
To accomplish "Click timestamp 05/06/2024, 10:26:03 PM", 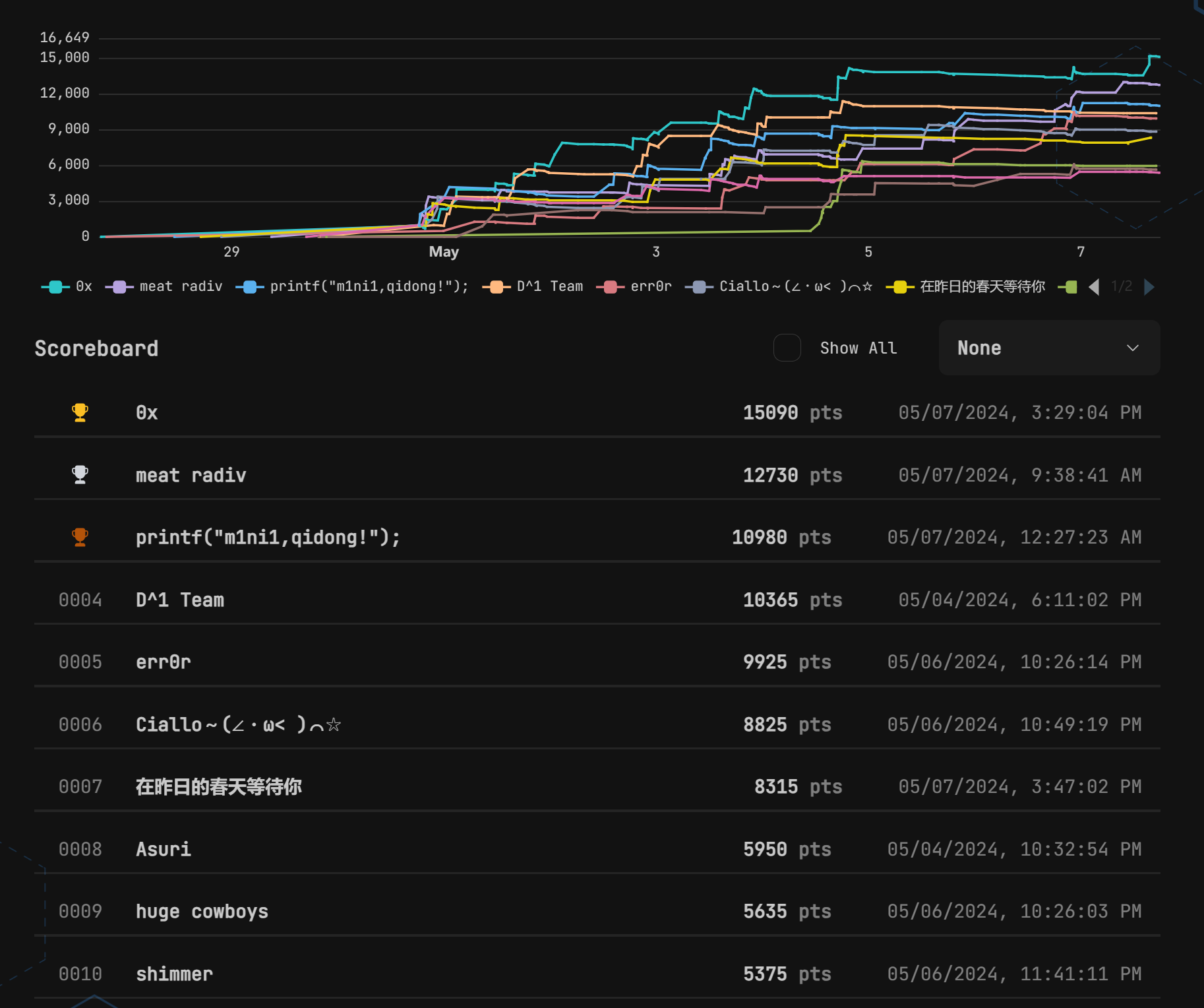I will 1015,911.
